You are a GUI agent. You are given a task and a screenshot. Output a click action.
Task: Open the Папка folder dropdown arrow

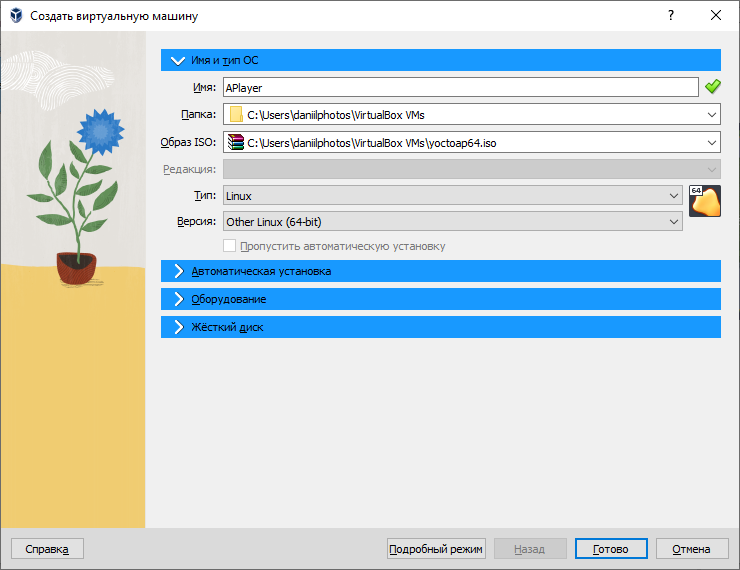point(712,115)
